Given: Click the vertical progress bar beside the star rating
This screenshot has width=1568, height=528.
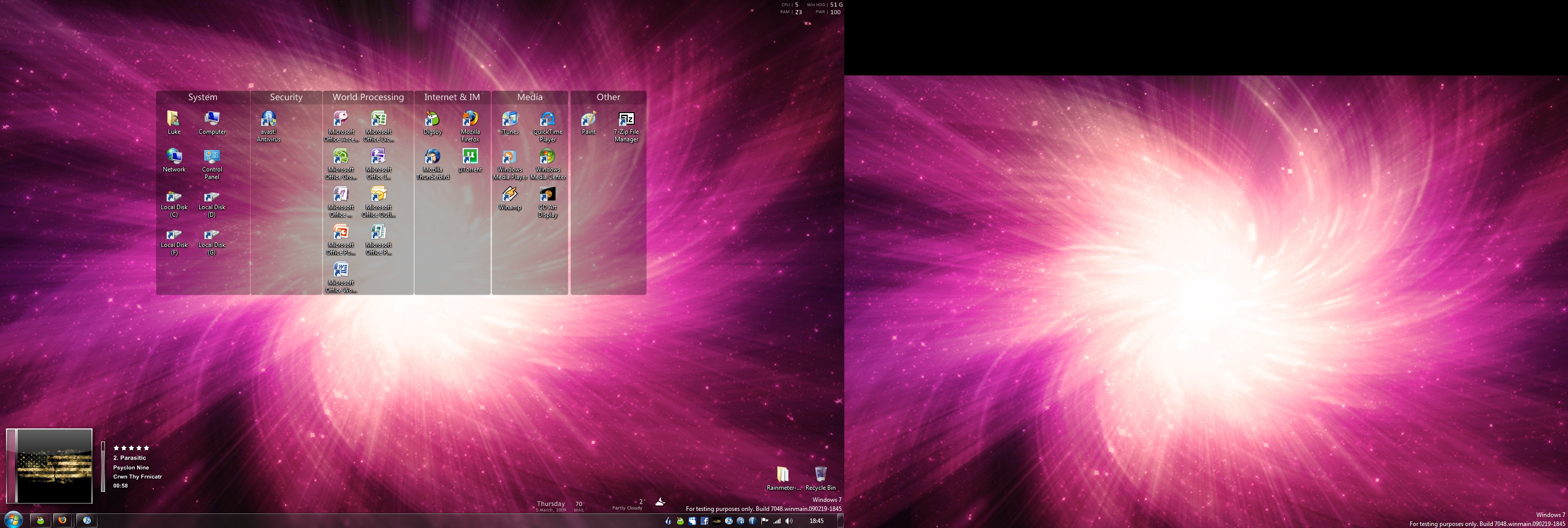Looking at the screenshot, I should pos(103,466).
